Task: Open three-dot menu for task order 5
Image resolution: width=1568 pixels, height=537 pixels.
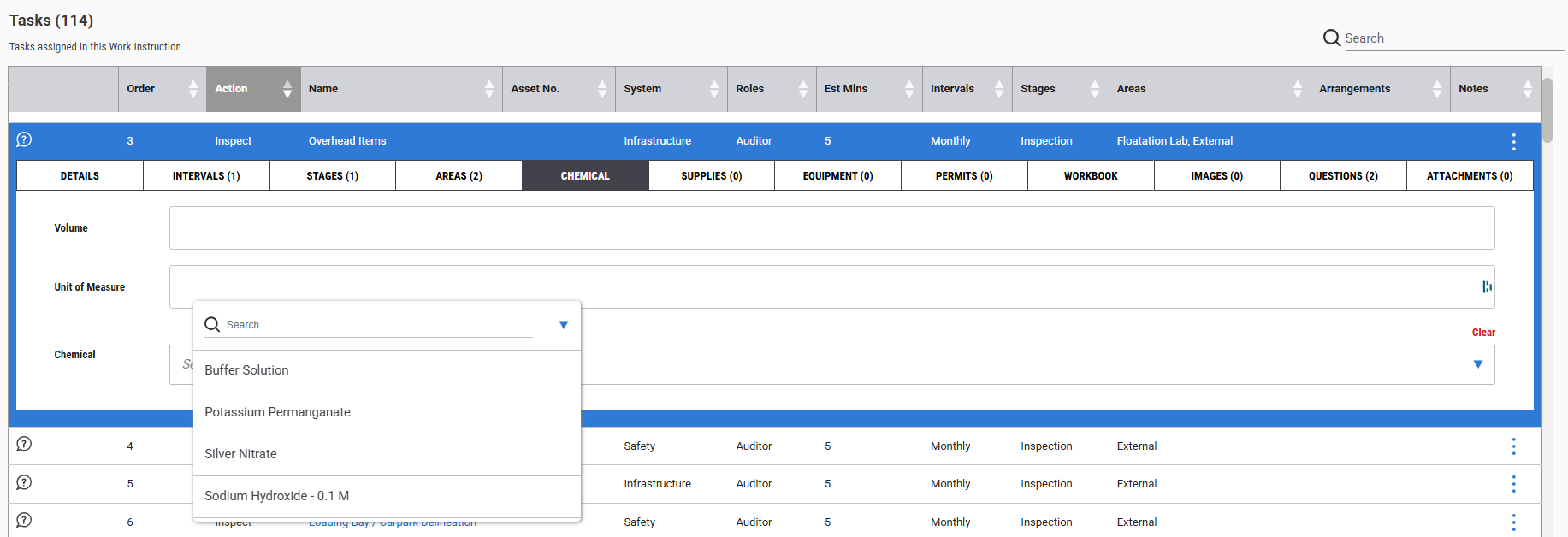Action: [x=1512, y=484]
